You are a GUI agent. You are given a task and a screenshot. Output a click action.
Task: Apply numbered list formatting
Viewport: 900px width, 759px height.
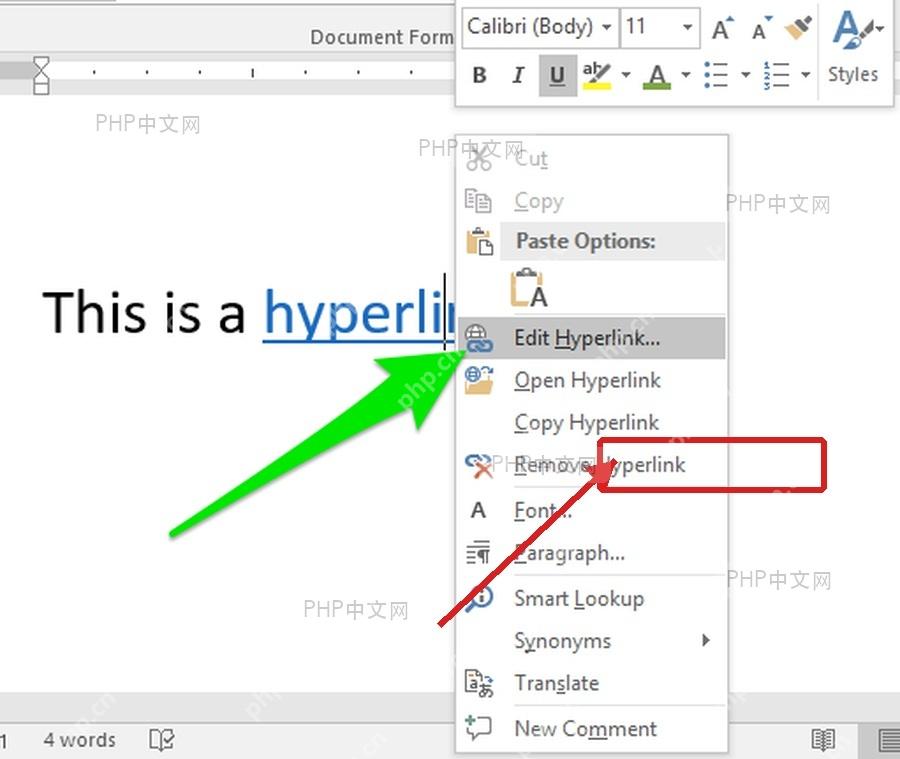pyautogui.click(x=777, y=75)
